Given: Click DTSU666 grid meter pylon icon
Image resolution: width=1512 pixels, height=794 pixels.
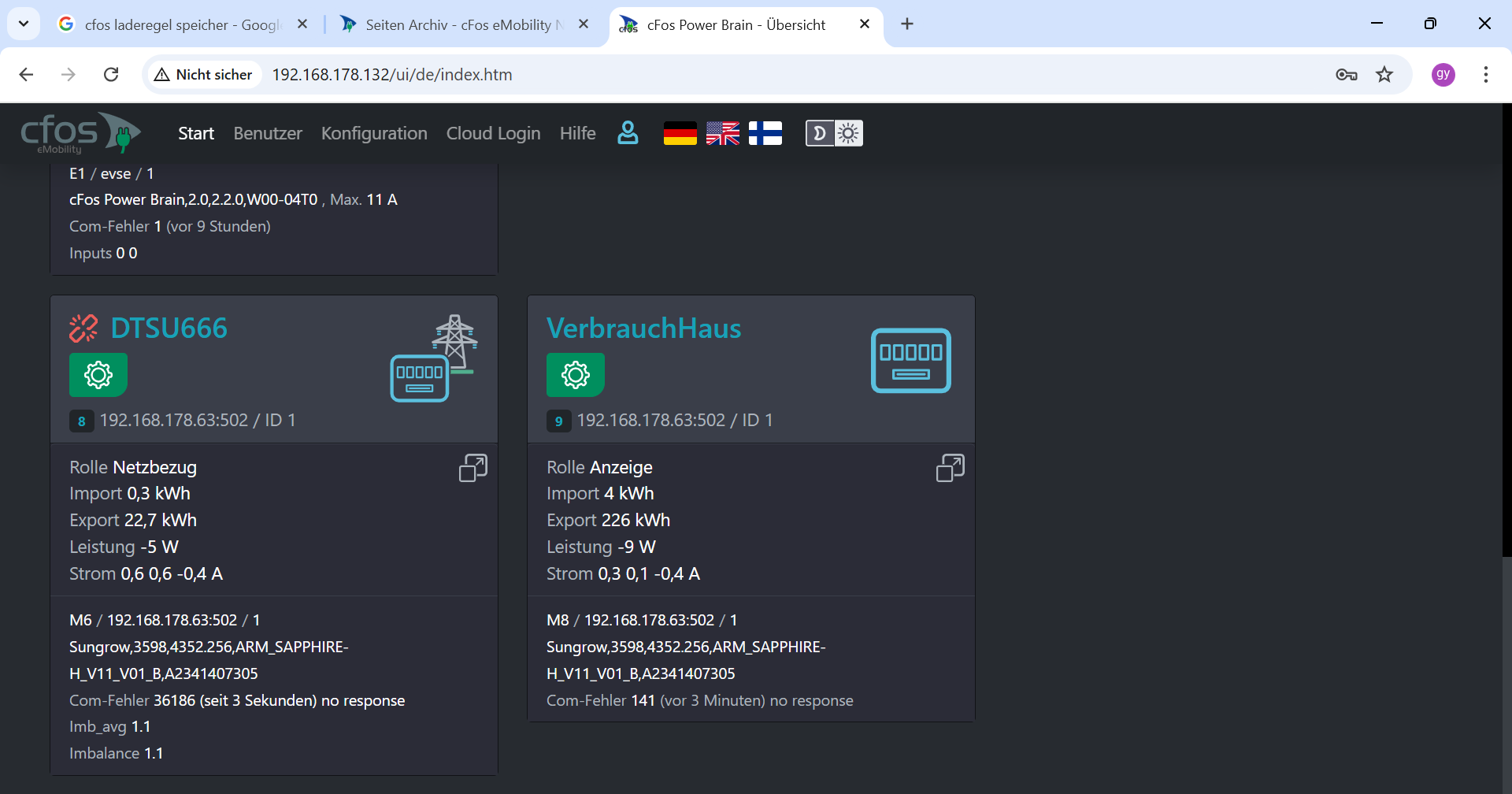Looking at the screenshot, I should tap(435, 358).
